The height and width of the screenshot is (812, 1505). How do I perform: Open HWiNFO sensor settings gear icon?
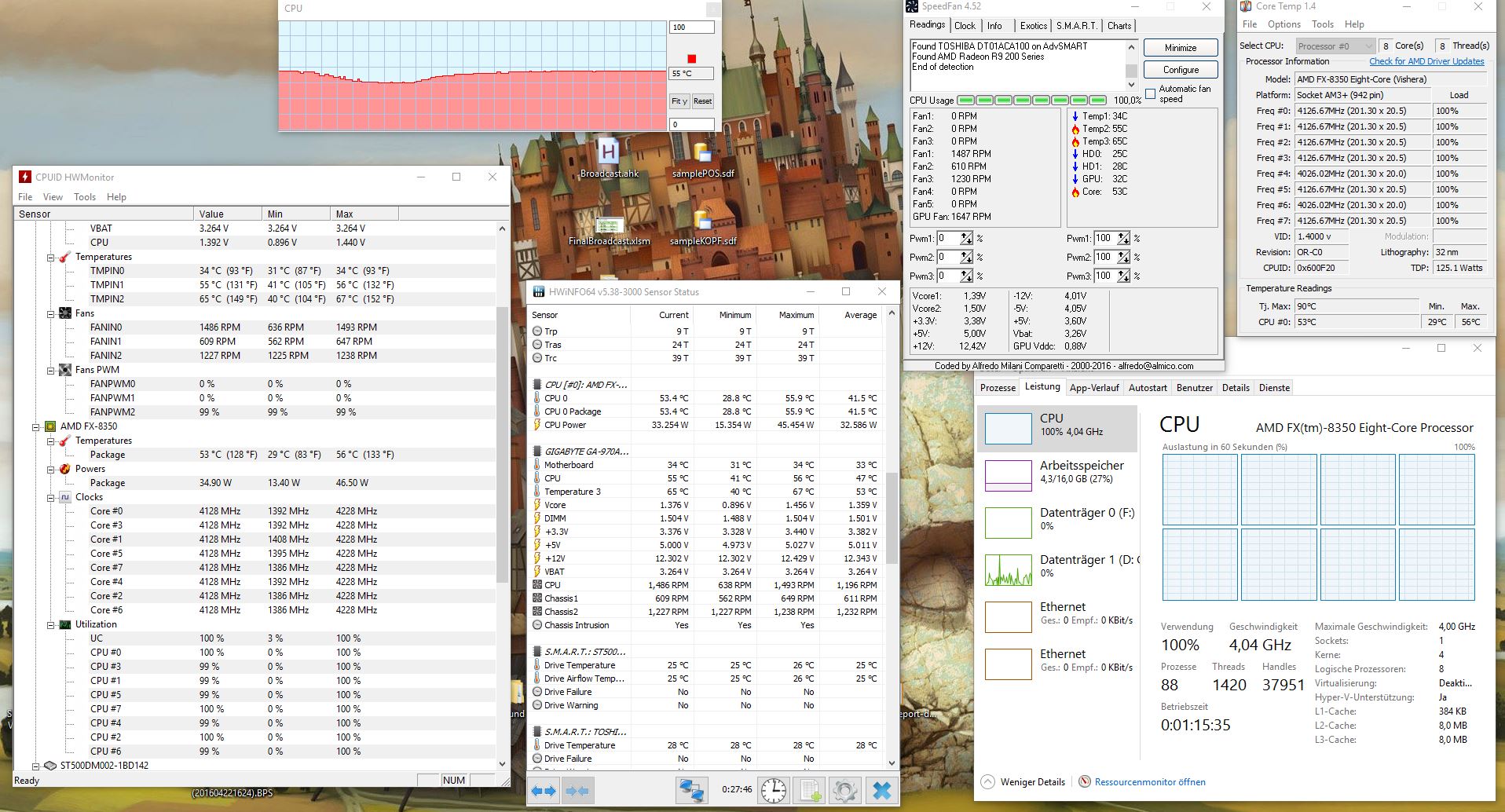845,790
